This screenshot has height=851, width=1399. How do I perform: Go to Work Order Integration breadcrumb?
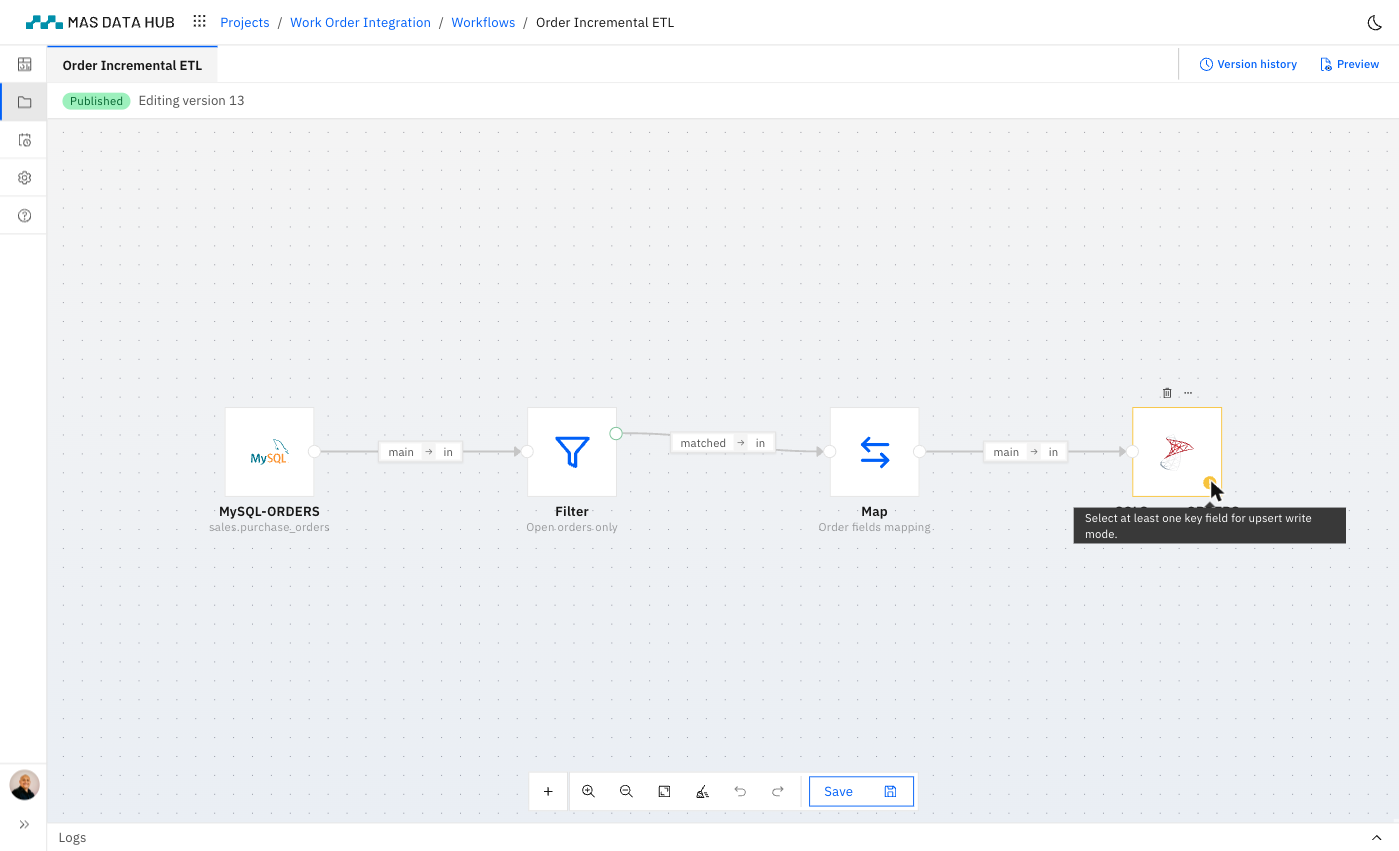coord(360,22)
